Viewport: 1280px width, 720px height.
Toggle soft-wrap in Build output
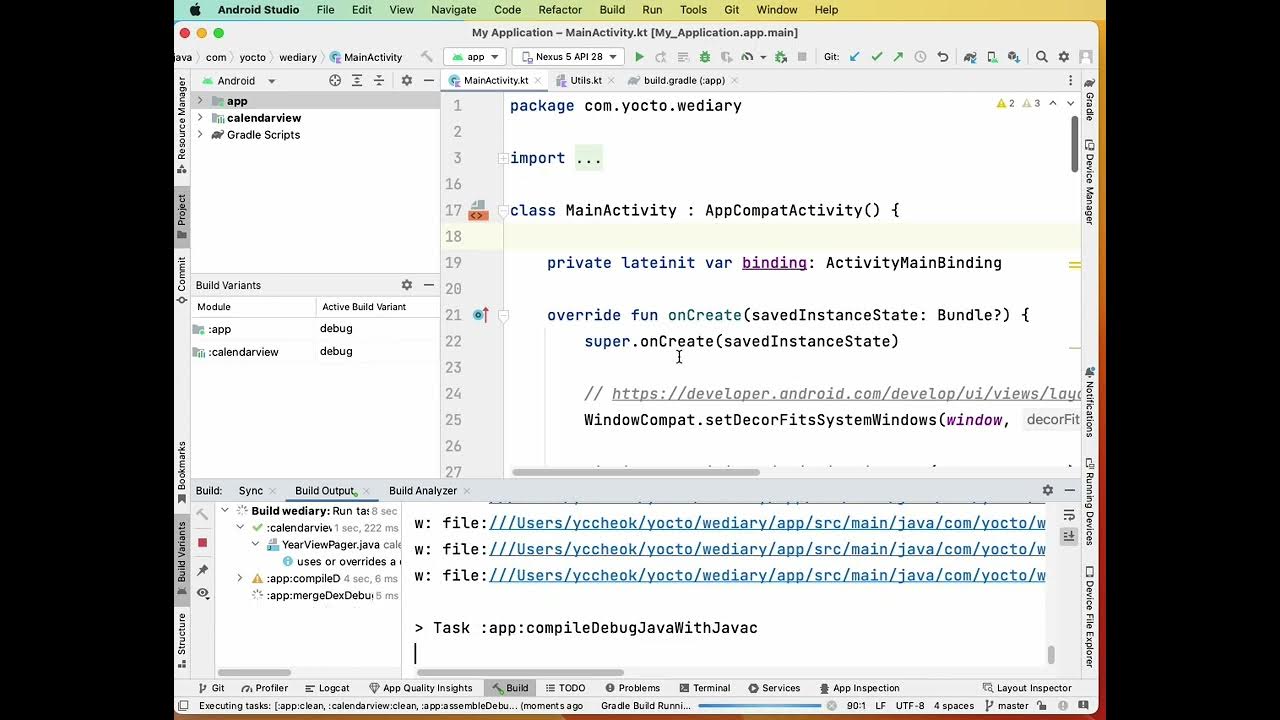[x=1069, y=515]
